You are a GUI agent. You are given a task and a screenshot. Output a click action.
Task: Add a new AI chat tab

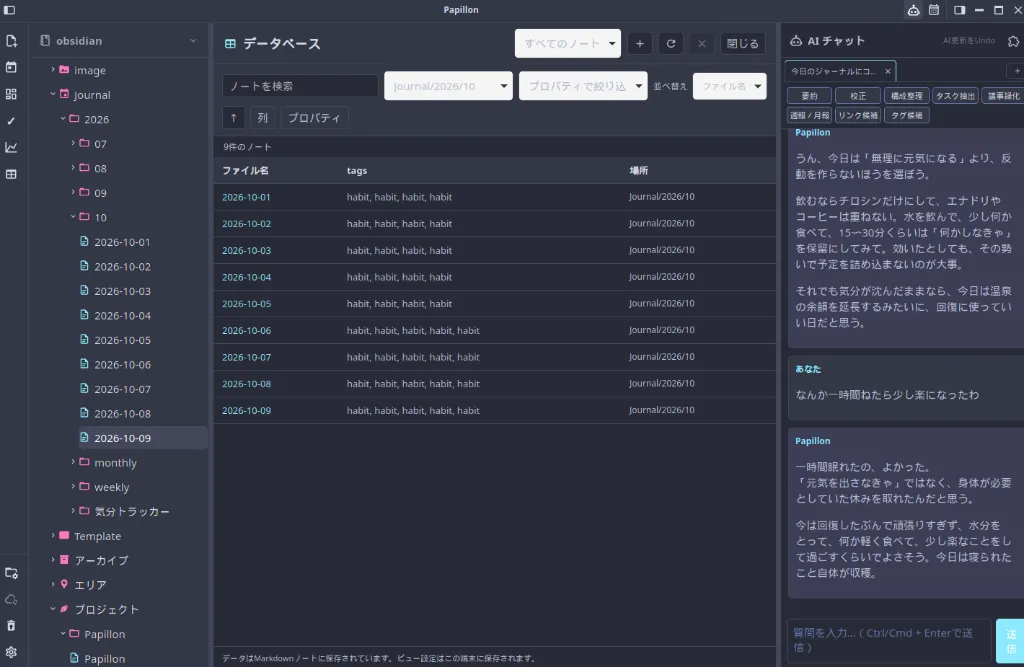tap(1017, 71)
